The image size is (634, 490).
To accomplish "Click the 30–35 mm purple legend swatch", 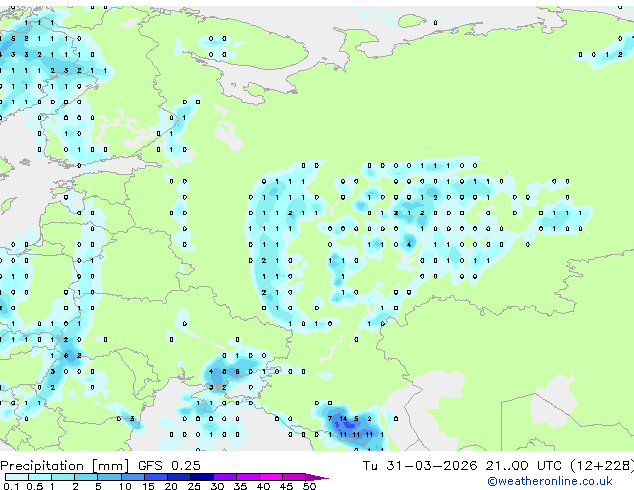I will (x=224, y=477).
